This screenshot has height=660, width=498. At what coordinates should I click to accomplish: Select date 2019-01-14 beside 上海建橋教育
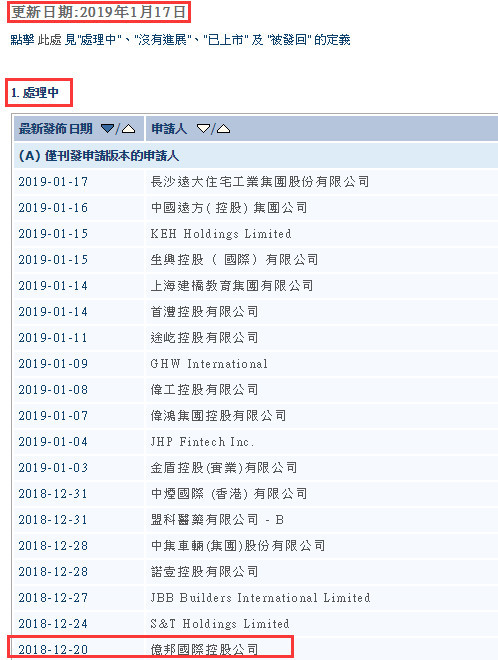tap(53, 286)
